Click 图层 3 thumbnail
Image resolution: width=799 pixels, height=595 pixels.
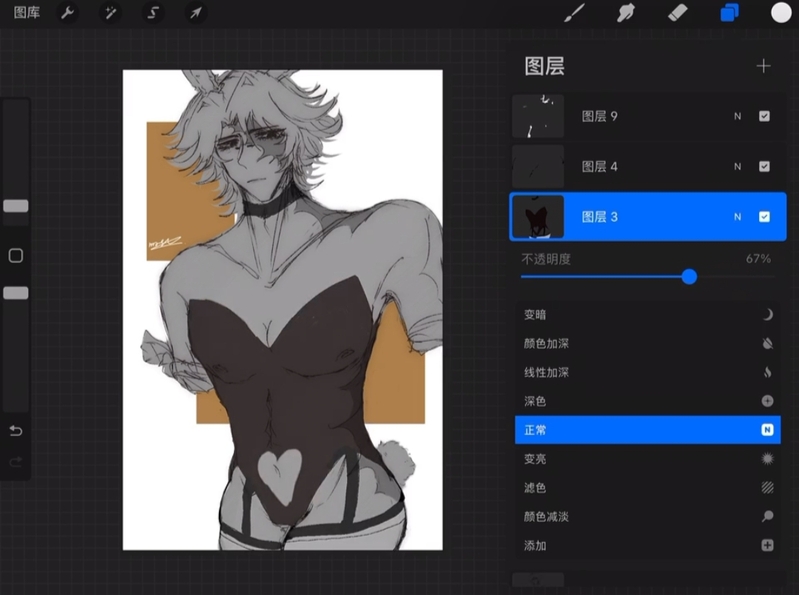(538, 217)
